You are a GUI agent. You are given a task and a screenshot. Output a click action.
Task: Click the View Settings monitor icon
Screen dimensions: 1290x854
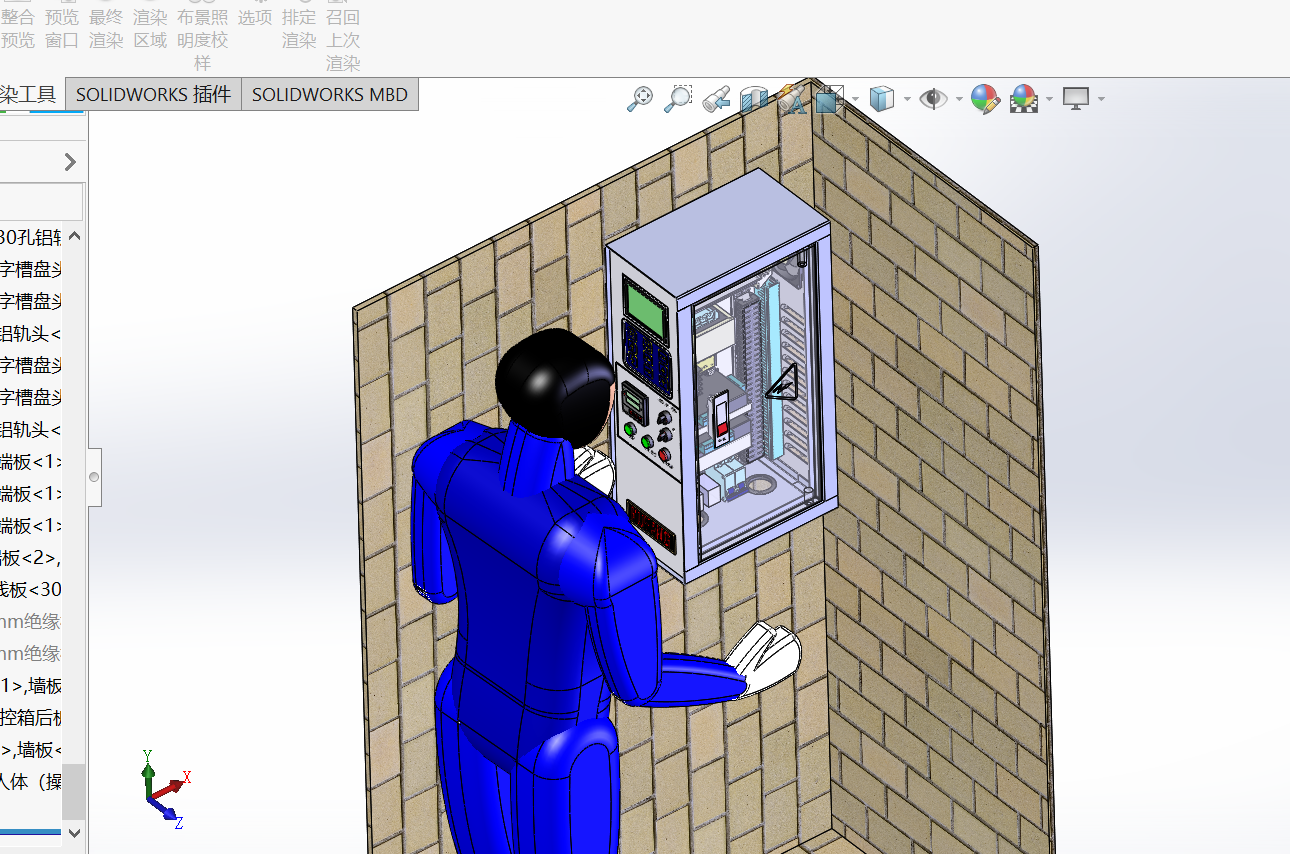tap(1076, 98)
